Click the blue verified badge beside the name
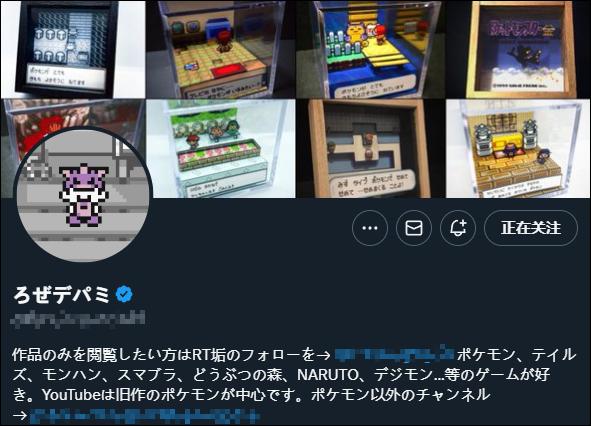The image size is (591, 426). [x=124, y=294]
